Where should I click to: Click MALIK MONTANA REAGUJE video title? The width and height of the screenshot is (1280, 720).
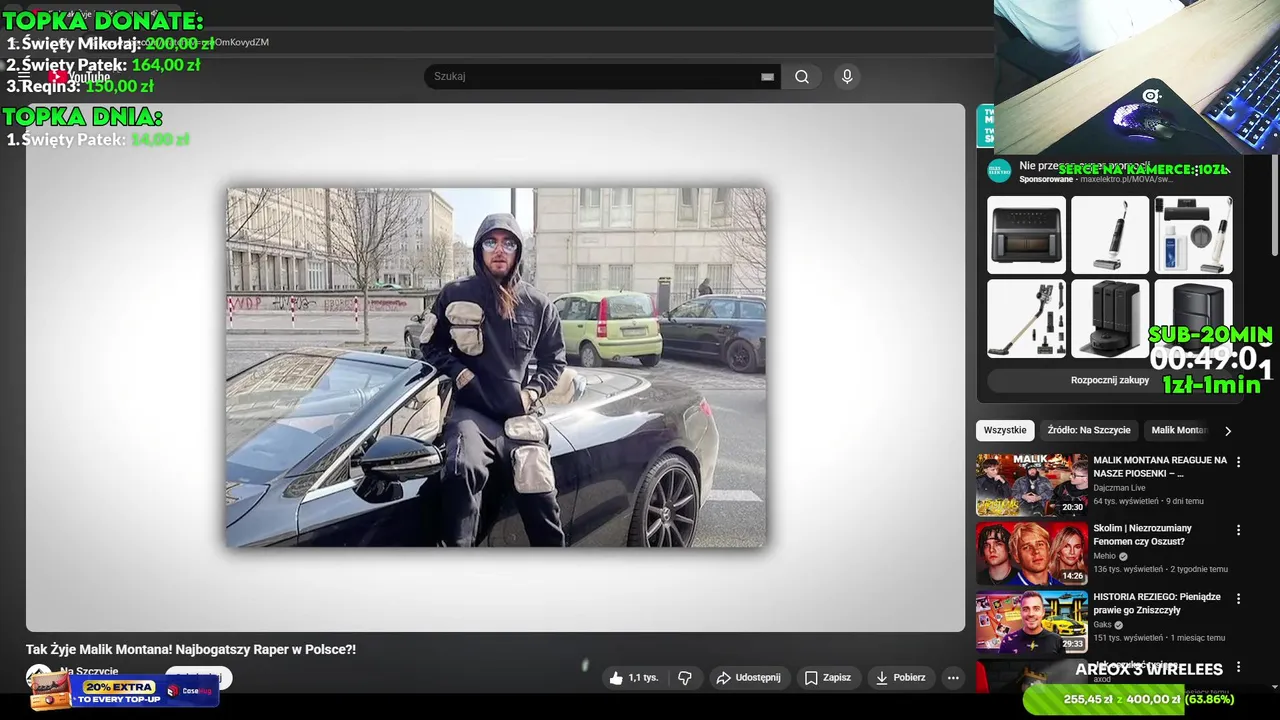coord(1160,467)
